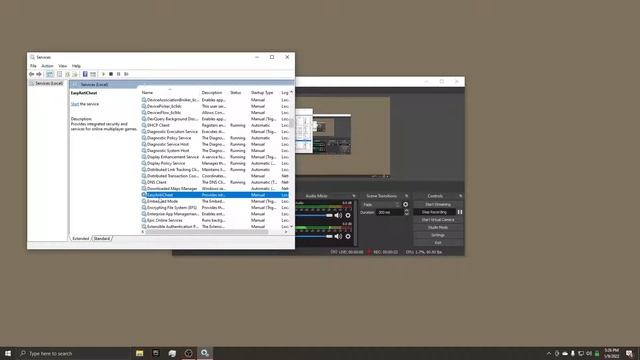Click the Start the service link
The width and height of the screenshot is (640, 360).
tap(75, 104)
